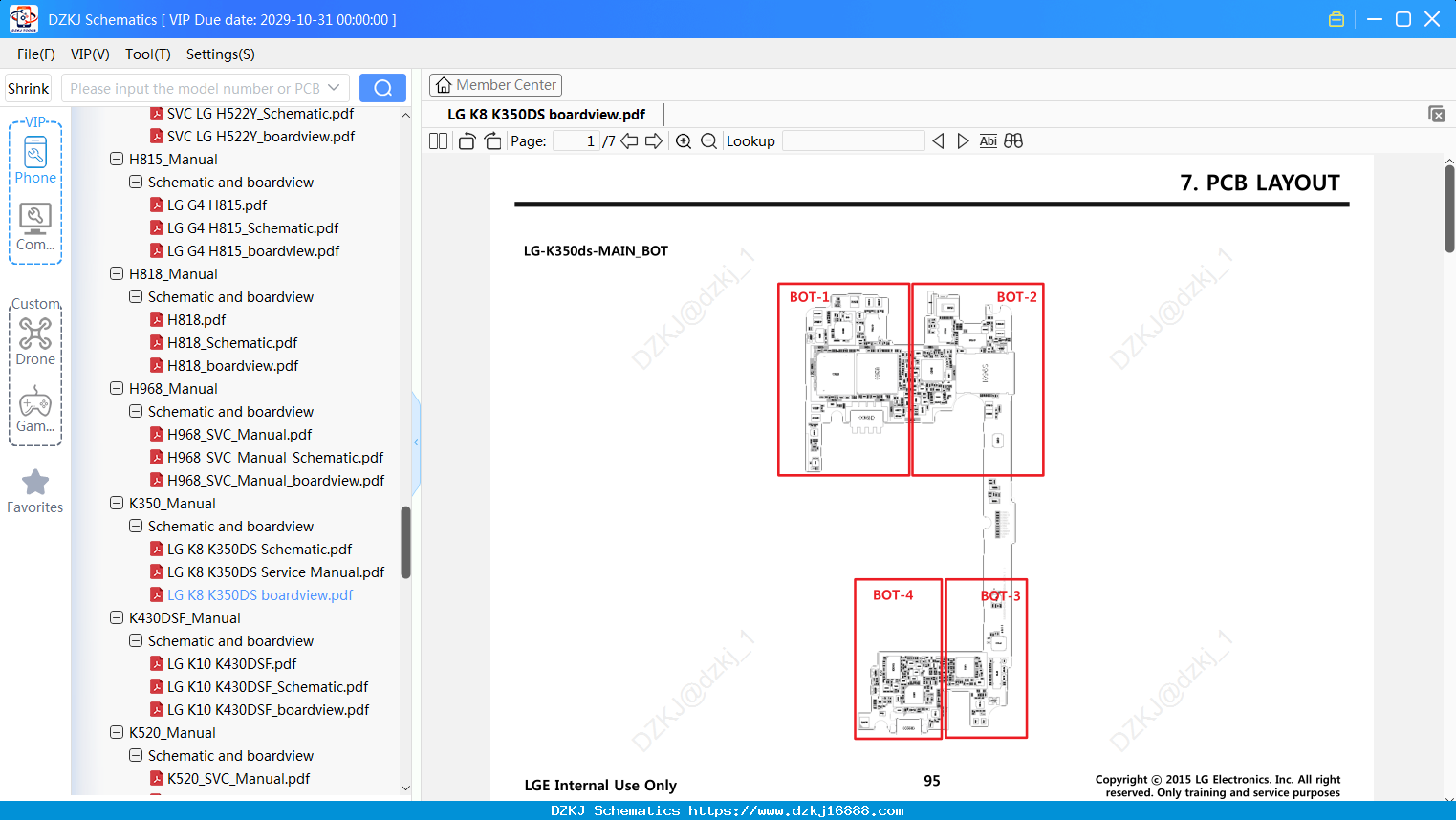Click the PDF viewer vertical scrollbar
The width and height of the screenshot is (1456, 820).
click(1449, 208)
